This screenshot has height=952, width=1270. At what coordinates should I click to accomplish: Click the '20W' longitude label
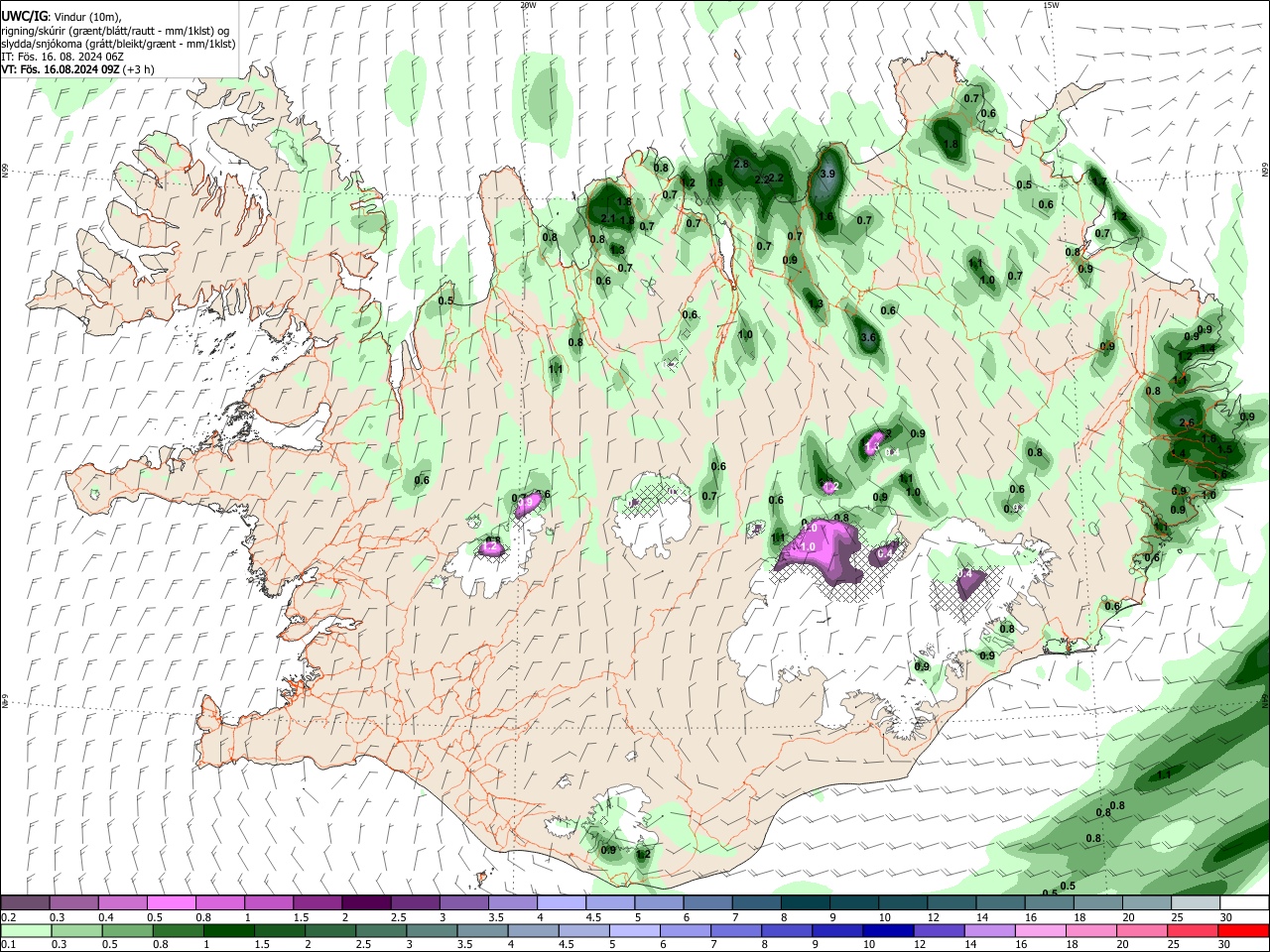pyautogui.click(x=528, y=5)
